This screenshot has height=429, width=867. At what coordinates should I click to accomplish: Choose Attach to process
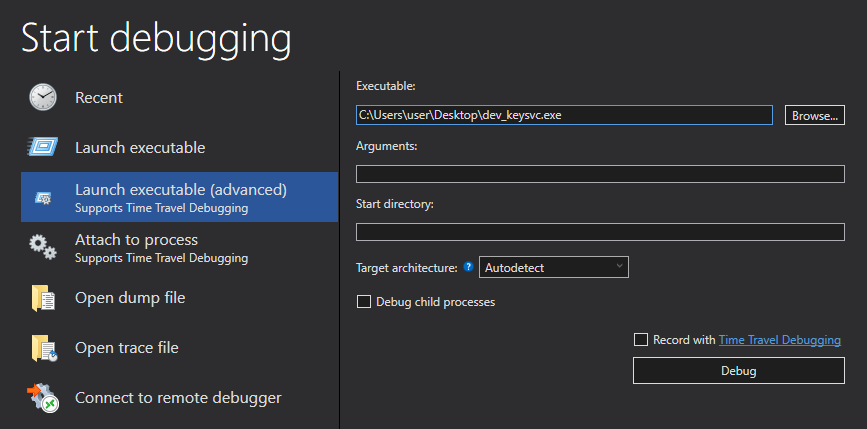[x=179, y=247]
